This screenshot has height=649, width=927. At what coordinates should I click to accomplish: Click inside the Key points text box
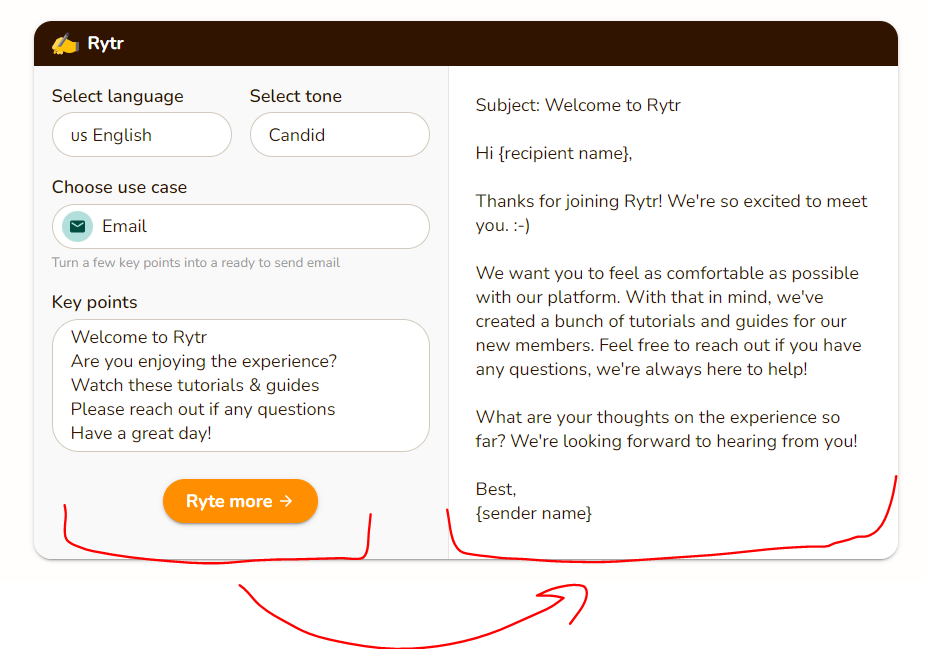240,385
